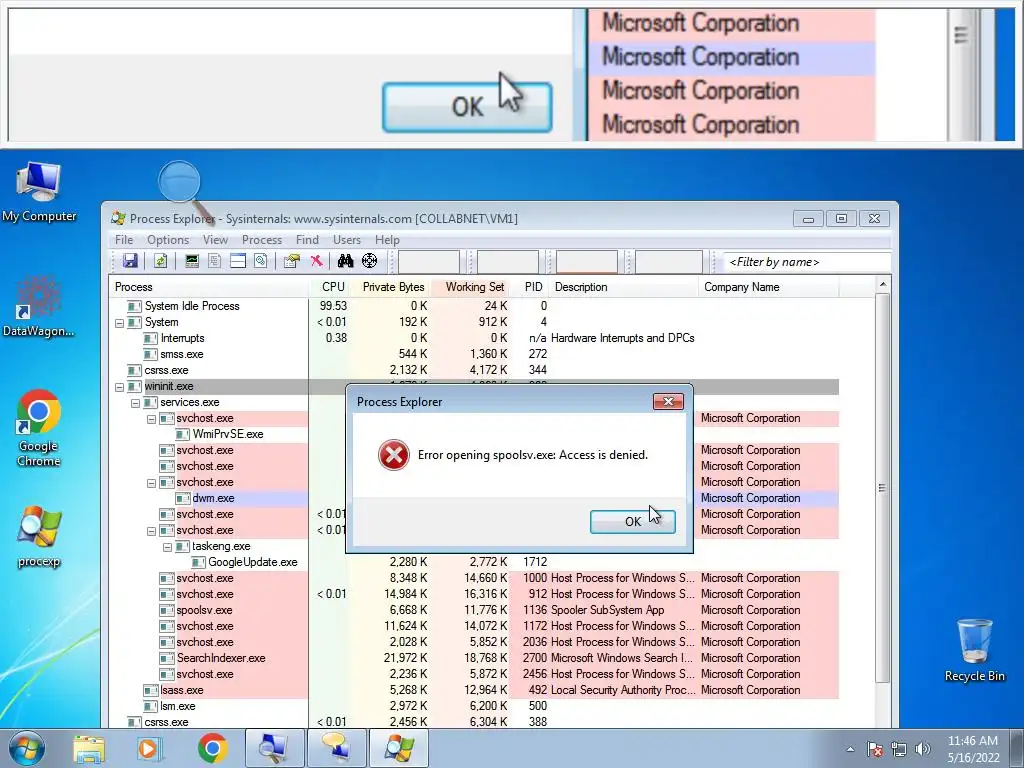Select the SearchIndexer.exe process row
This screenshot has width=1024, height=768.
pos(474,658)
